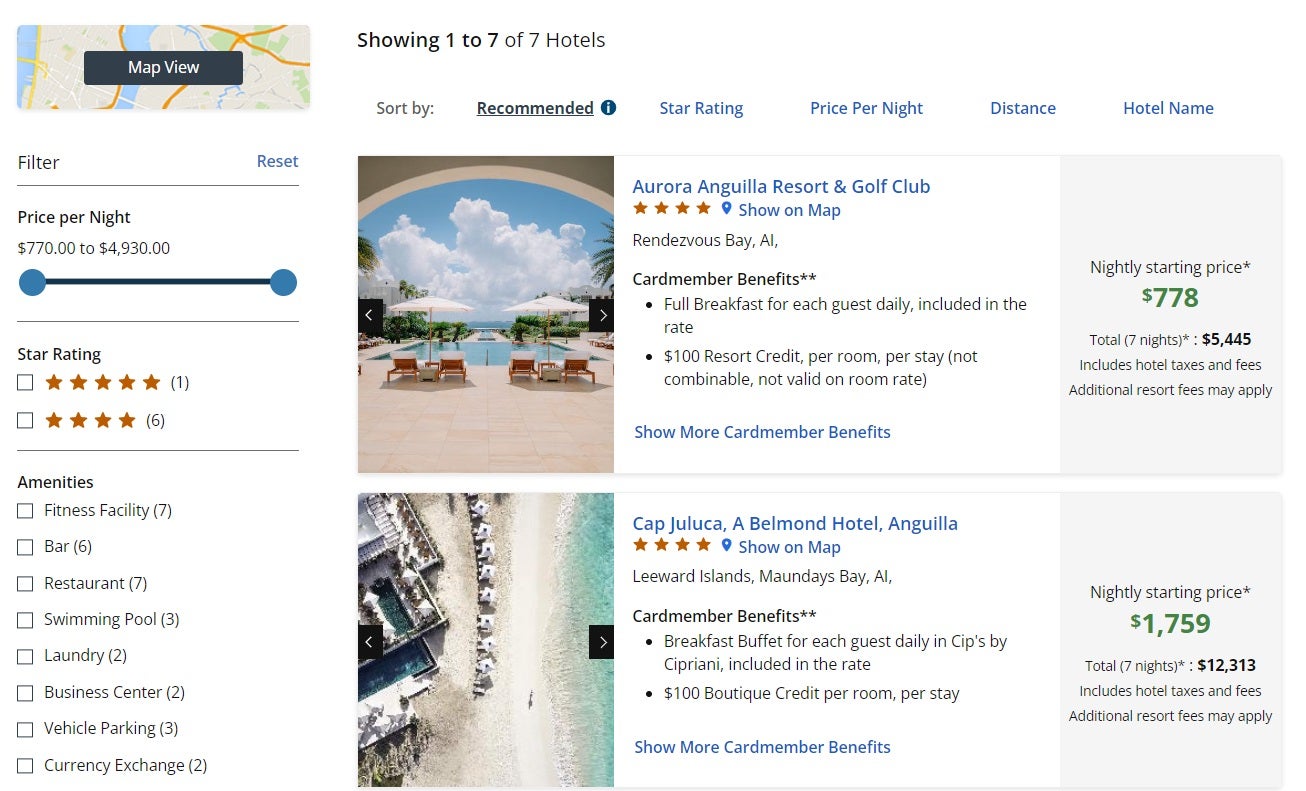Image resolution: width=1306 pixels, height=791 pixels.
Task: Toggle the Fitness Facility amenity checkbox
Action: pyautogui.click(x=26, y=511)
